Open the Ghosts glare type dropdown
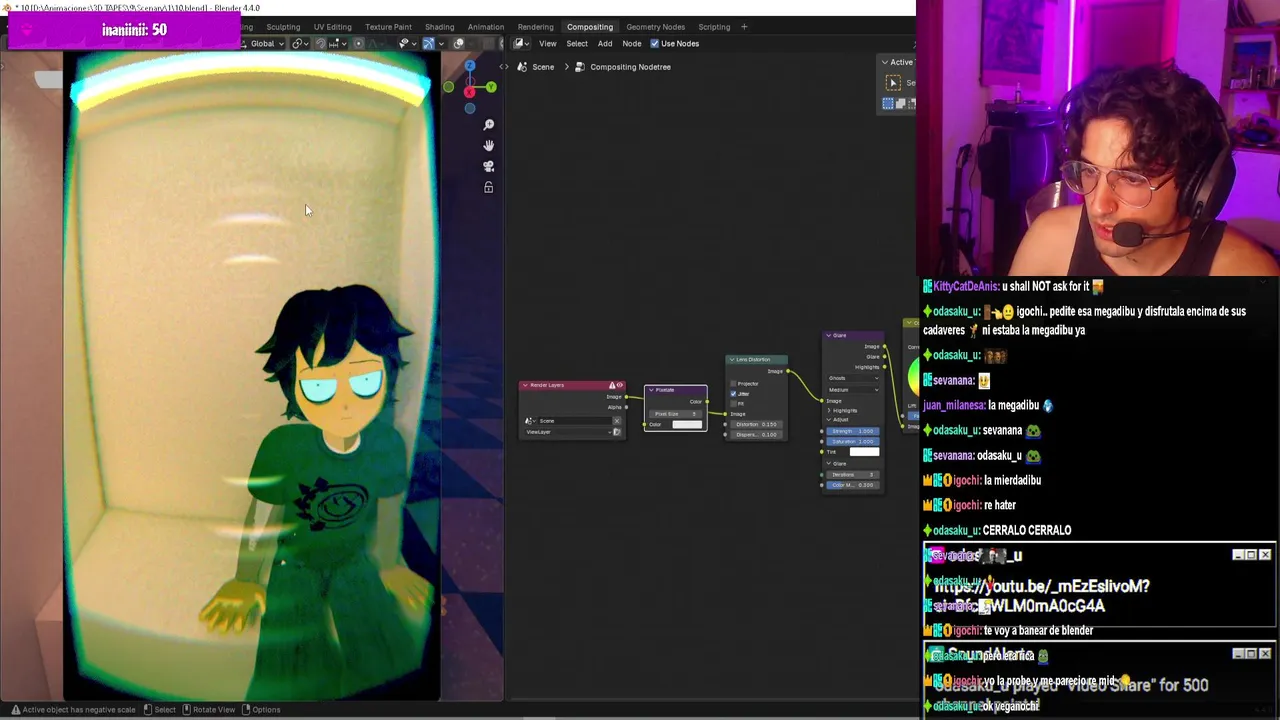The height and width of the screenshot is (720, 1280). point(853,378)
